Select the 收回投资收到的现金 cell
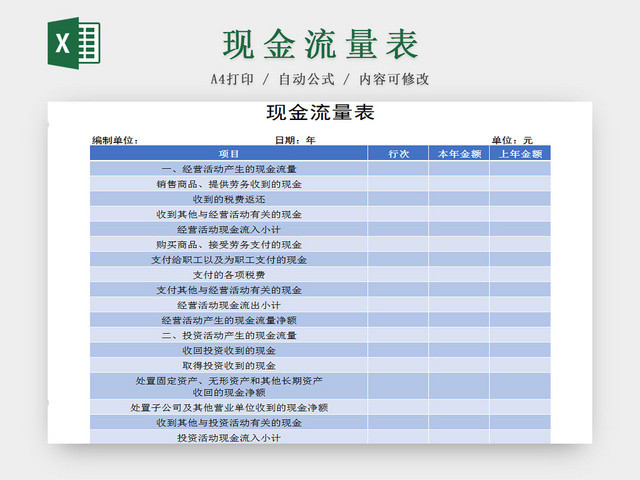This screenshot has height=480, width=640. [229, 350]
